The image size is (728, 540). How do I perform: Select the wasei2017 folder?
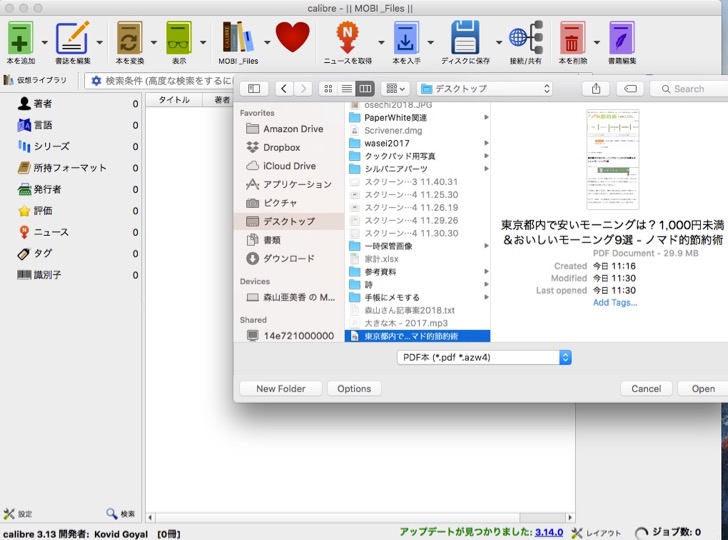click(x=417, y=143)
